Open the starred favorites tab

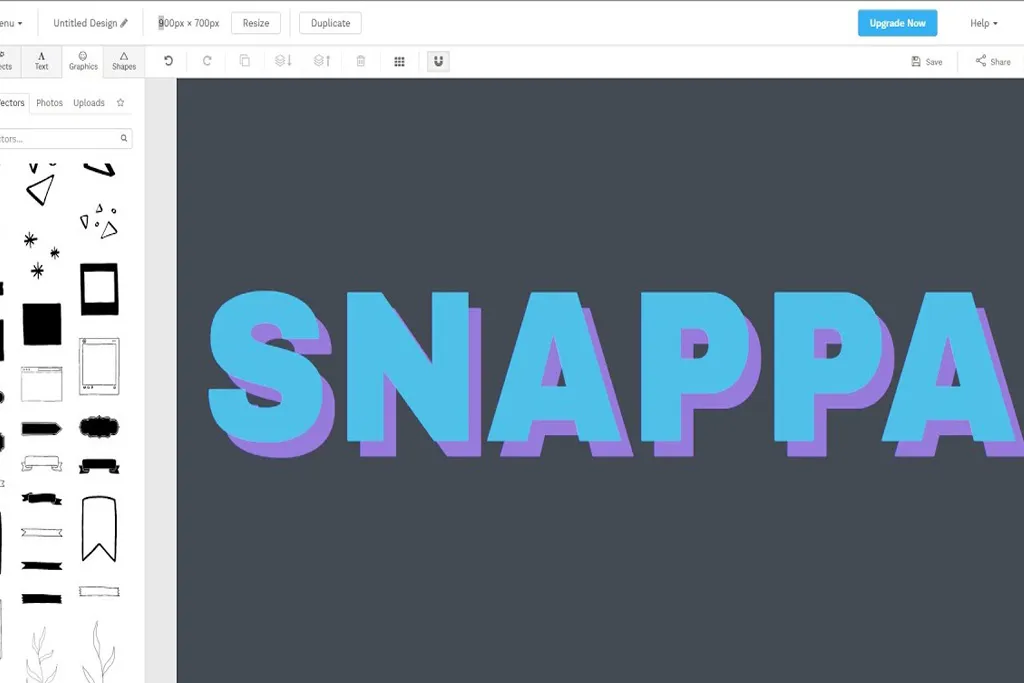120,103
